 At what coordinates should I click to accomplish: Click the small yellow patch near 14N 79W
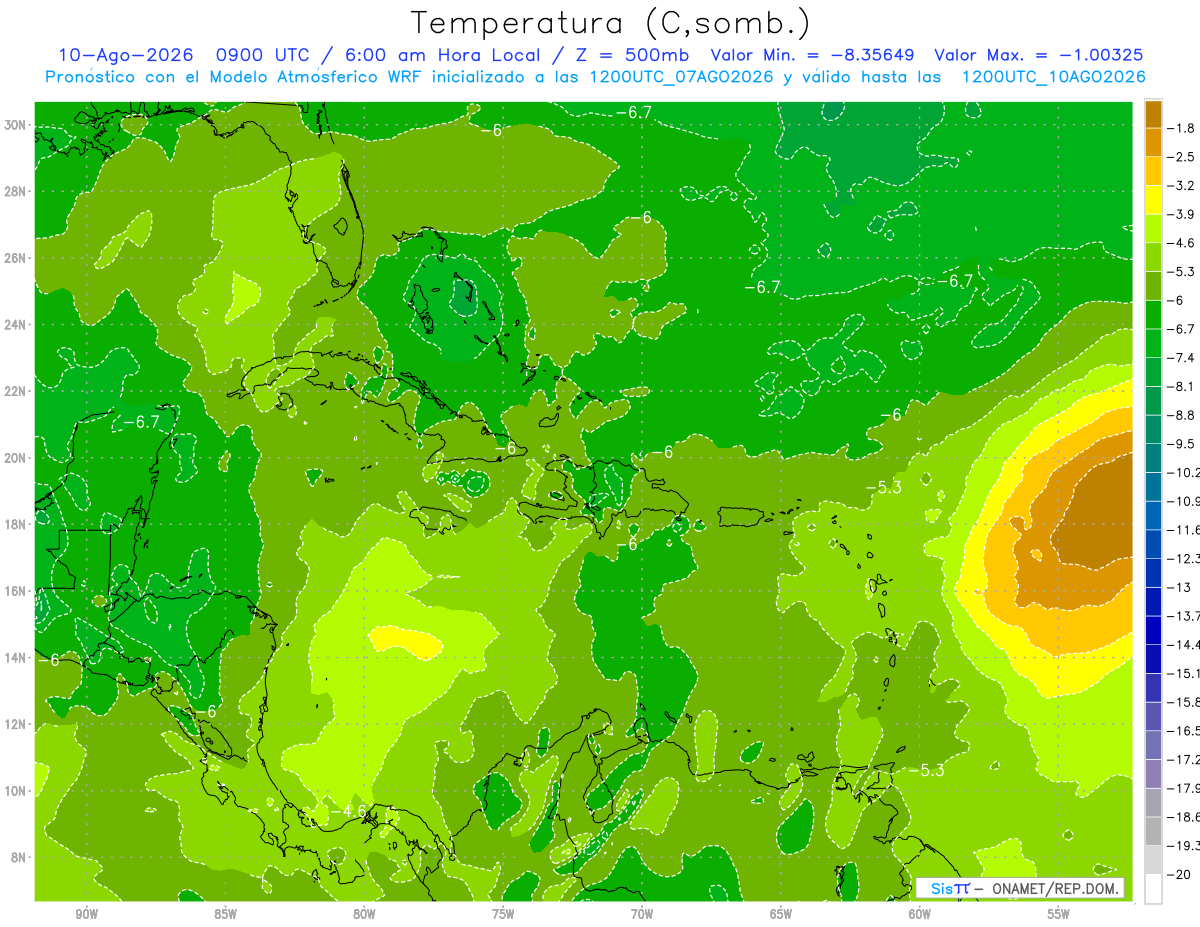coord(405,640)
